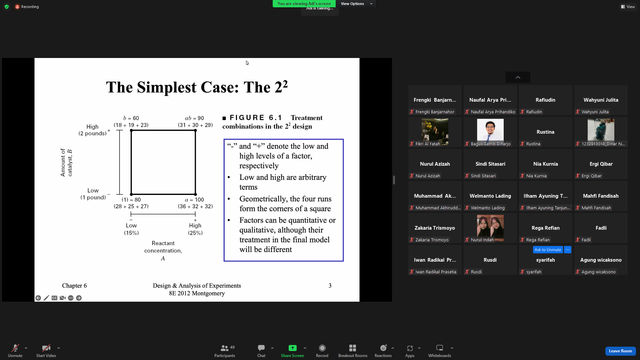
Task: Select Welmanto Lading's participant tile
Action: pos(490,196)
